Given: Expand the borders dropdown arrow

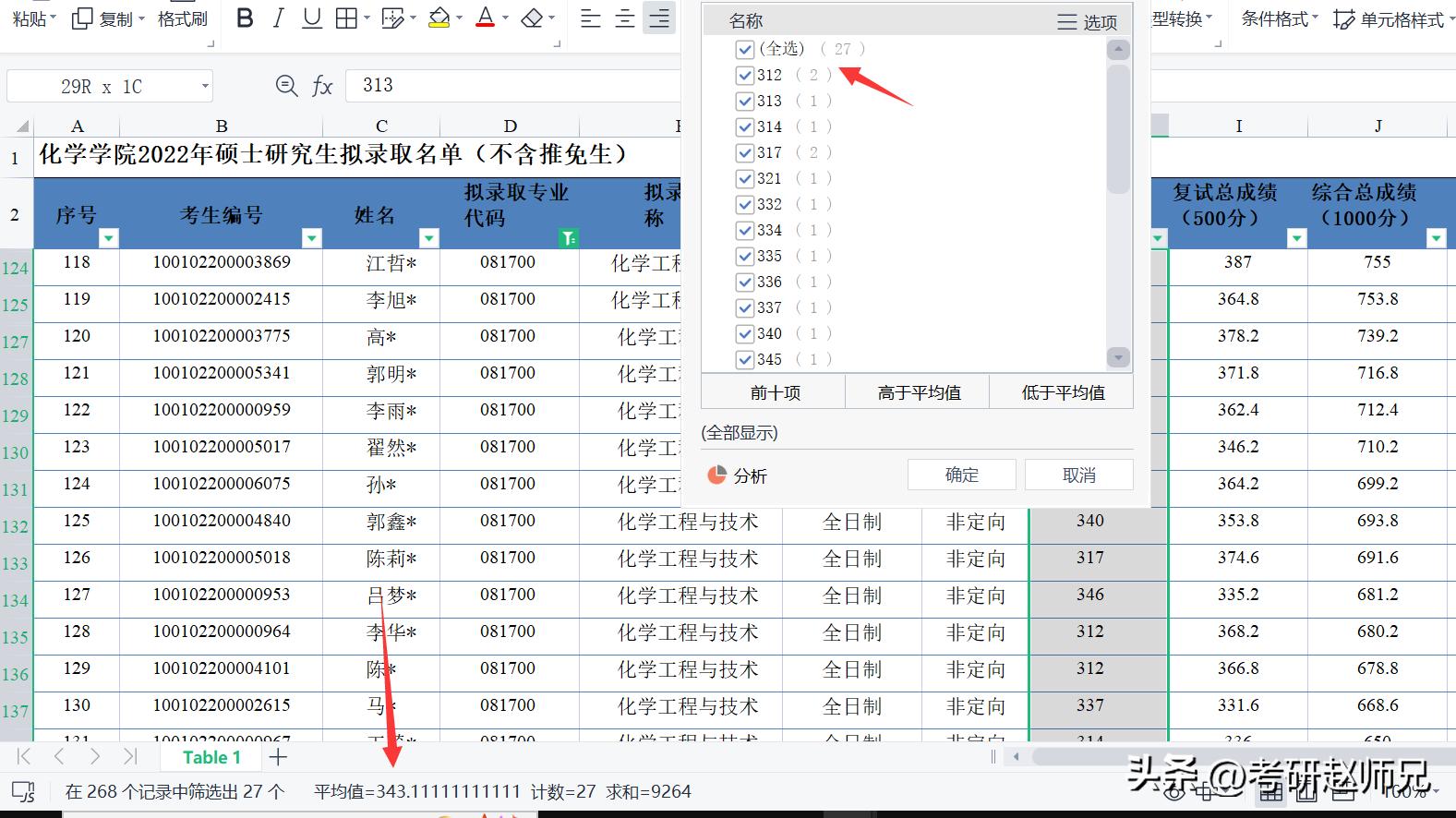Looking at the screenshot, I should (367, 18).
